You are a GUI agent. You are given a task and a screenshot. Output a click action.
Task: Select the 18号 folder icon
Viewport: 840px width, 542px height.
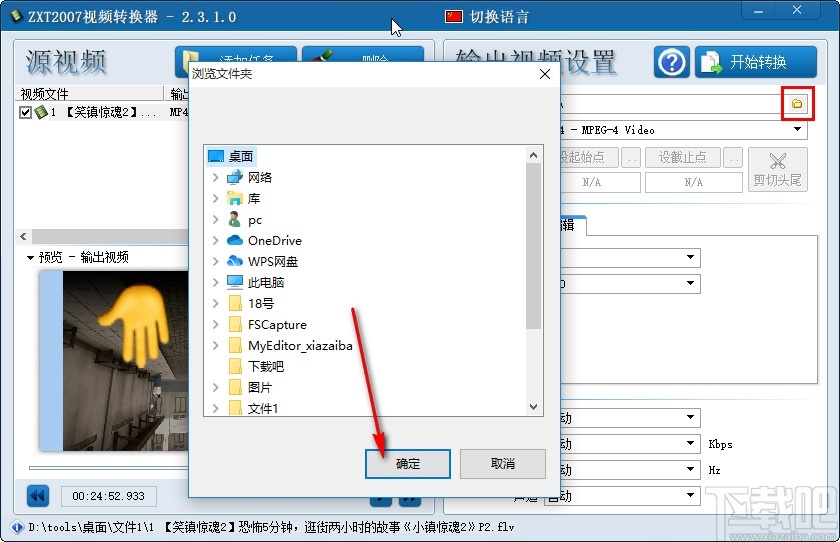point(235,304)
